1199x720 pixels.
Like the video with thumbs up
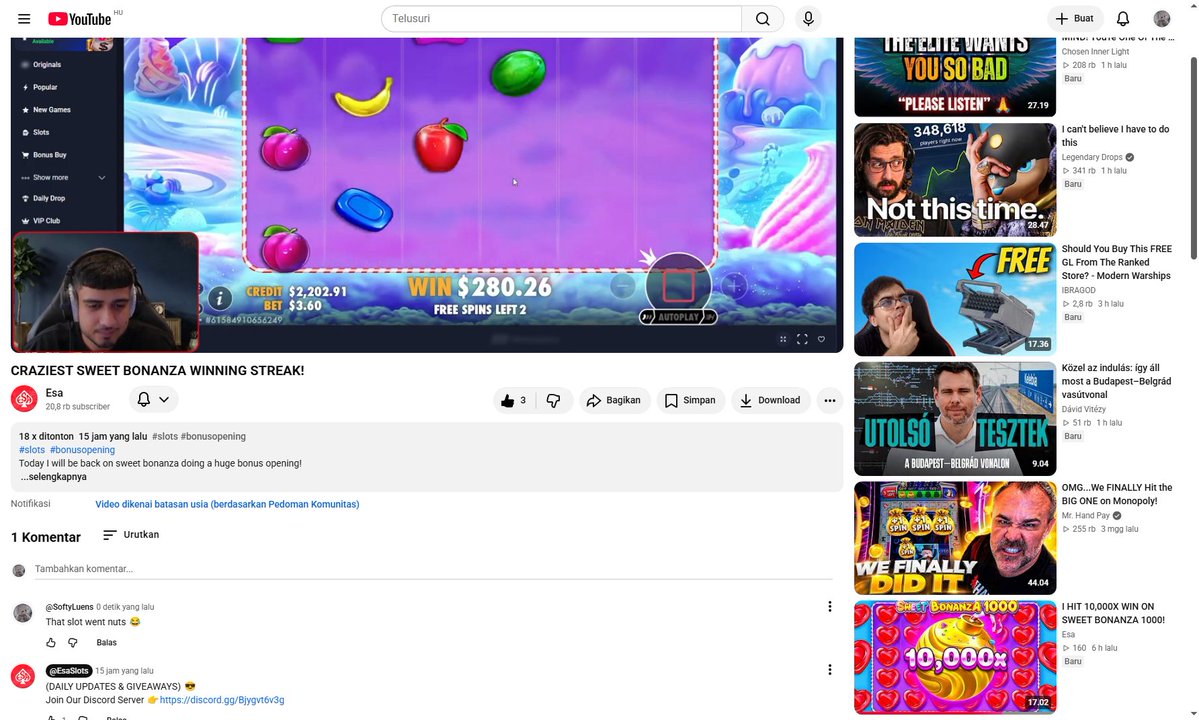[515, 400]
